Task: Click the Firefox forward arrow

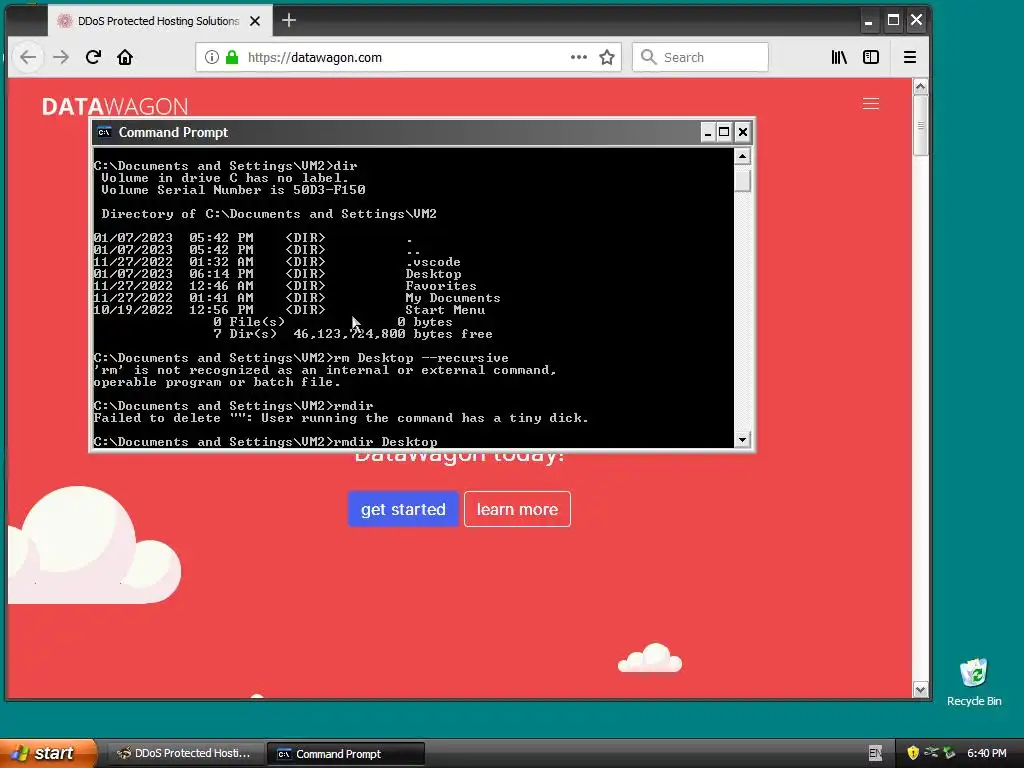Action: coord(61,57)
